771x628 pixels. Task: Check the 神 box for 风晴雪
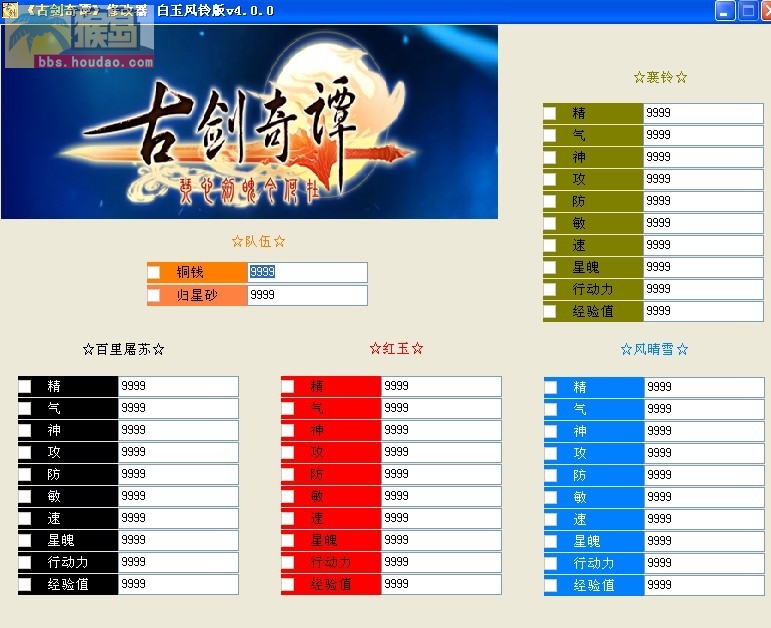551,431
